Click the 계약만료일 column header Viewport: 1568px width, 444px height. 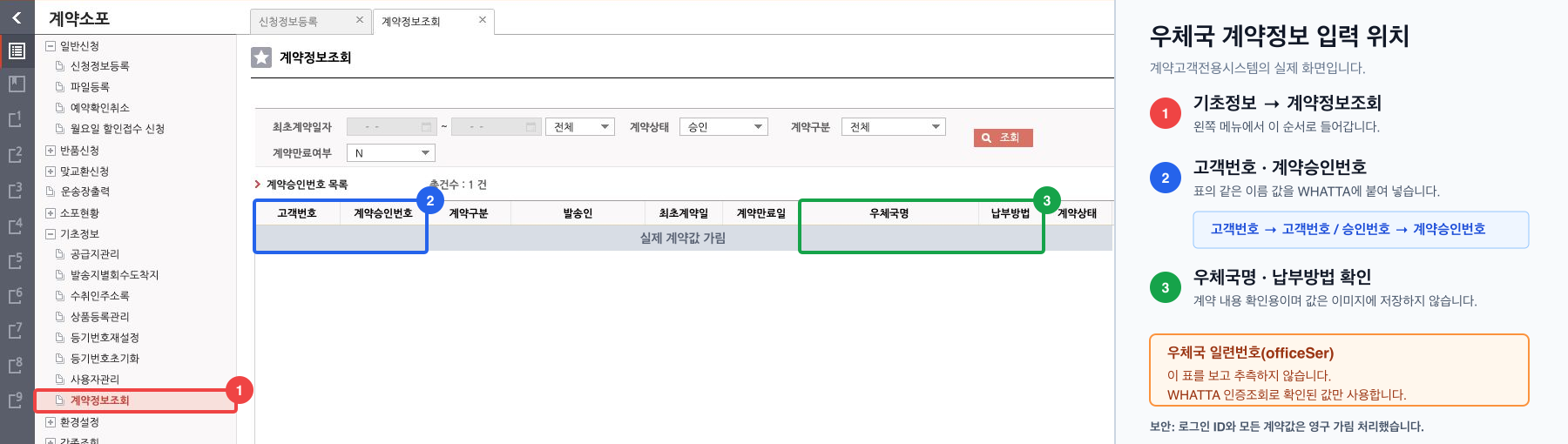click(x=761, y=213)
